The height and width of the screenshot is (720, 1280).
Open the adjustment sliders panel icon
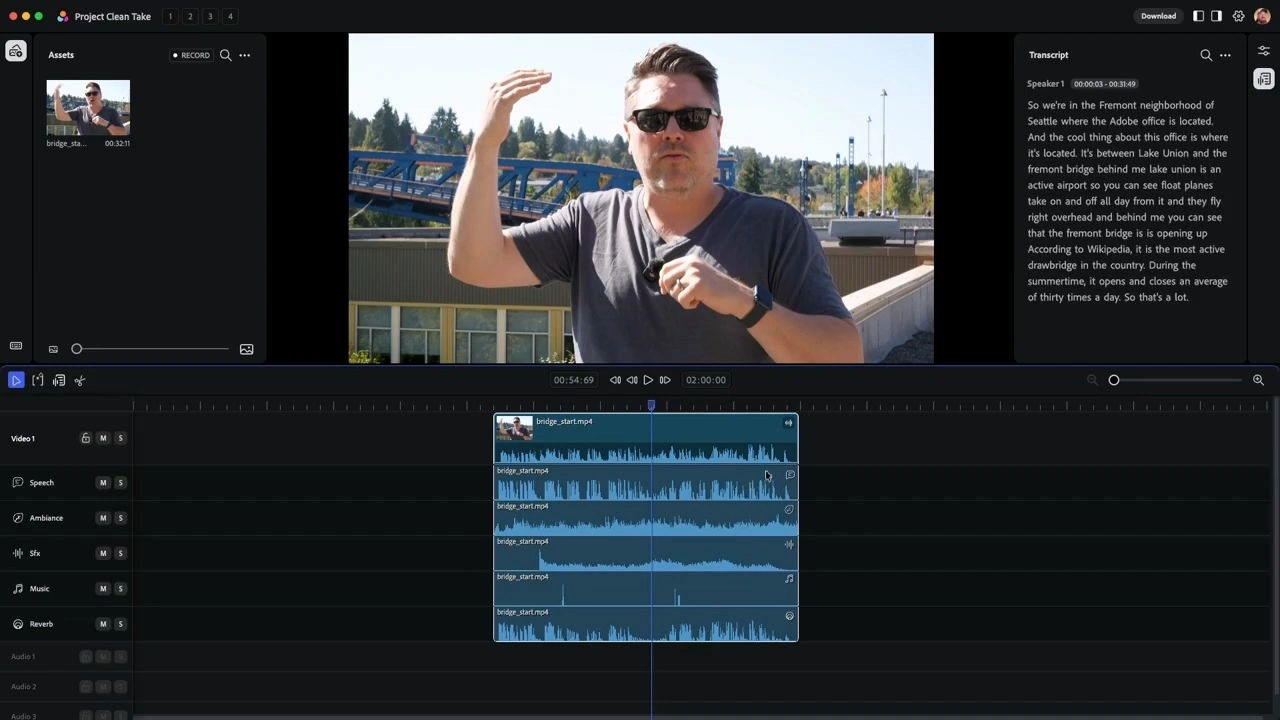[x=1264, y=51]
